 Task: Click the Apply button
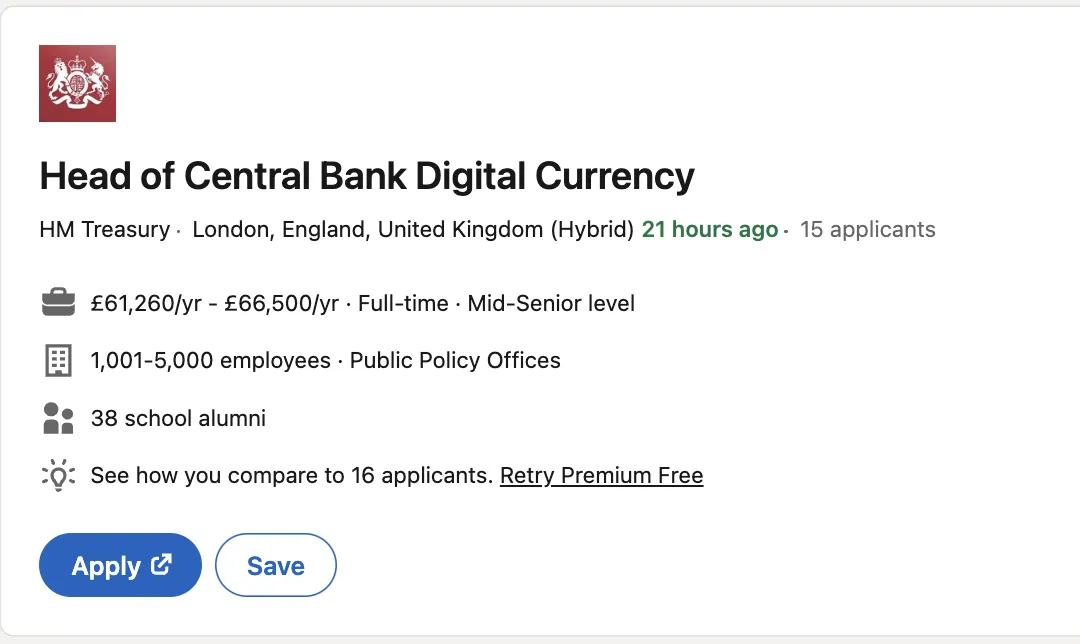click(x=121, y=565)
